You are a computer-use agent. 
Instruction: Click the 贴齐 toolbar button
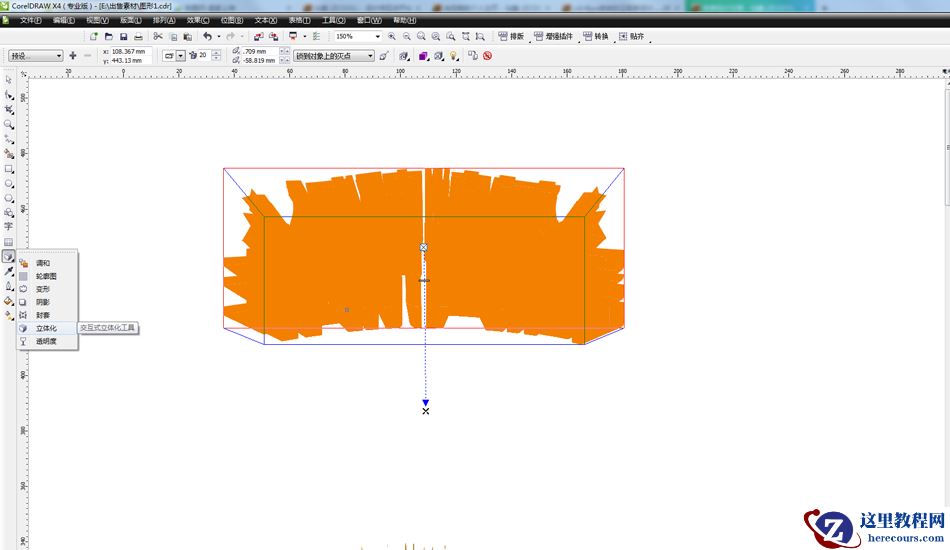coord(631,36)
